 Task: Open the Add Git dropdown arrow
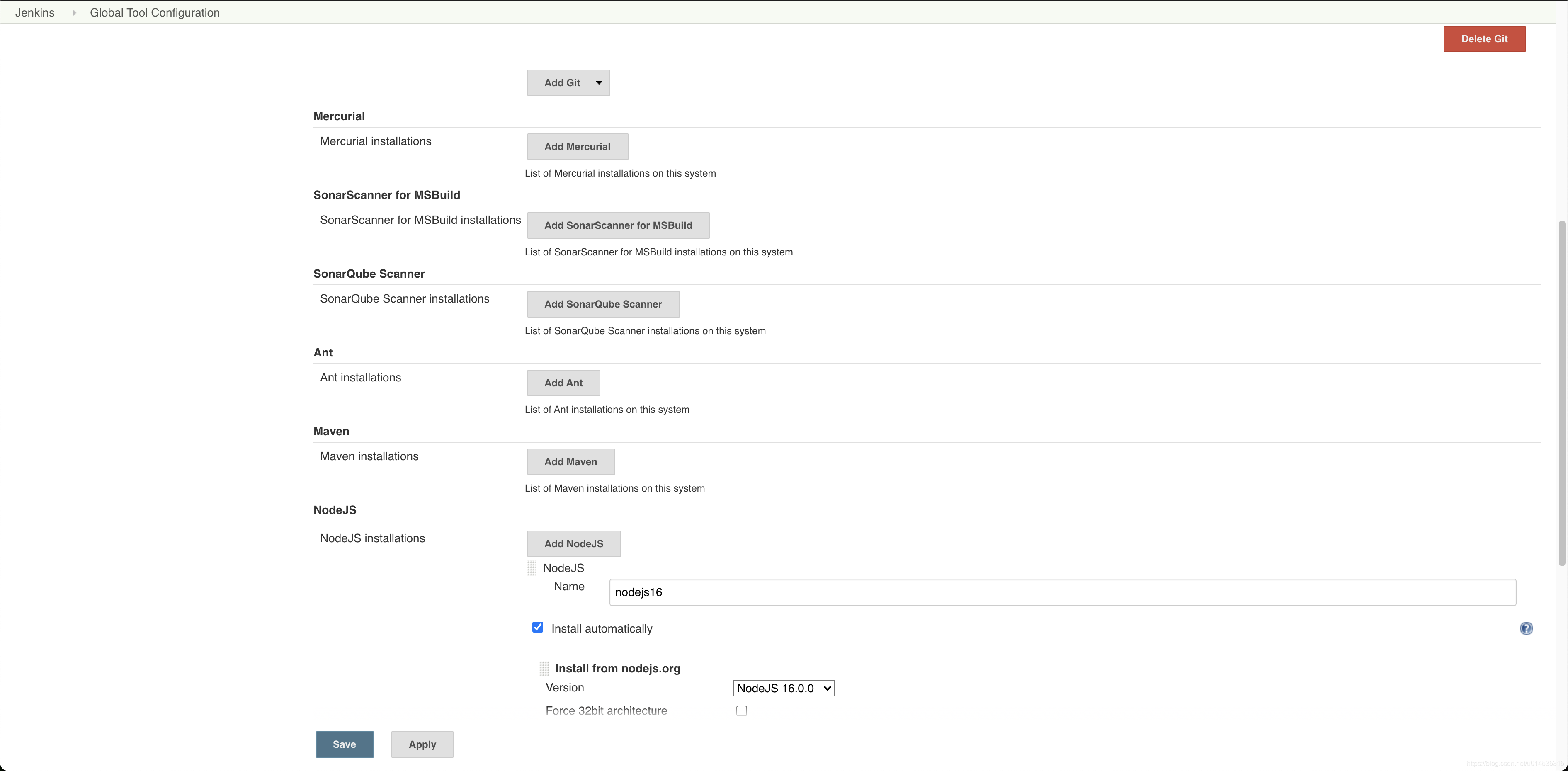pos(597,83)
